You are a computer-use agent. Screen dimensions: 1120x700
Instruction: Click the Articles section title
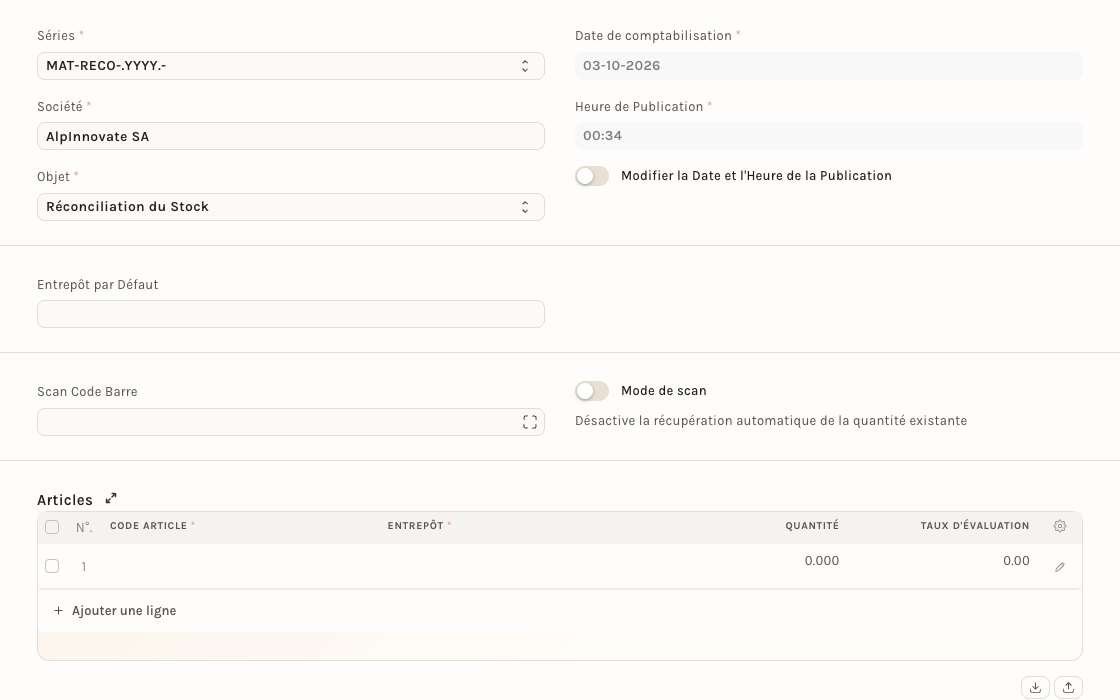(65, 500)
